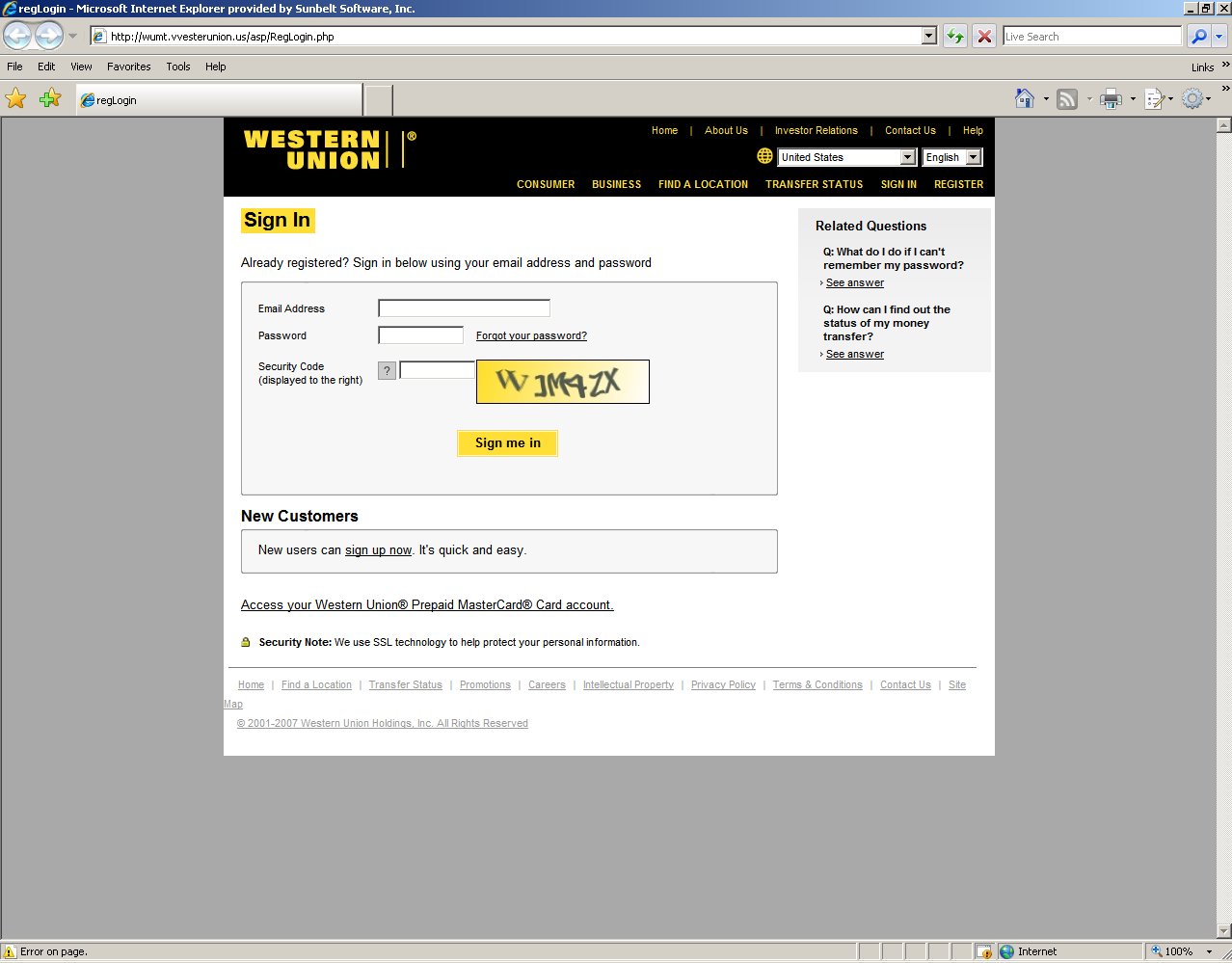This screenshot has height=963, width=1232.
Task: Click the vertical scrollbar down arrow
Action: tap(1224, 931)
